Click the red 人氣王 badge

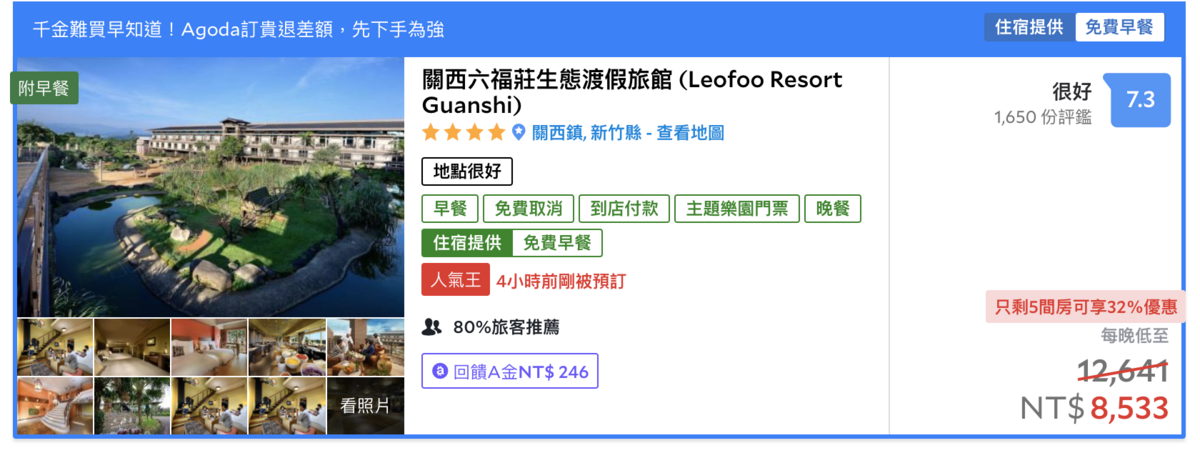click(455, 280)
